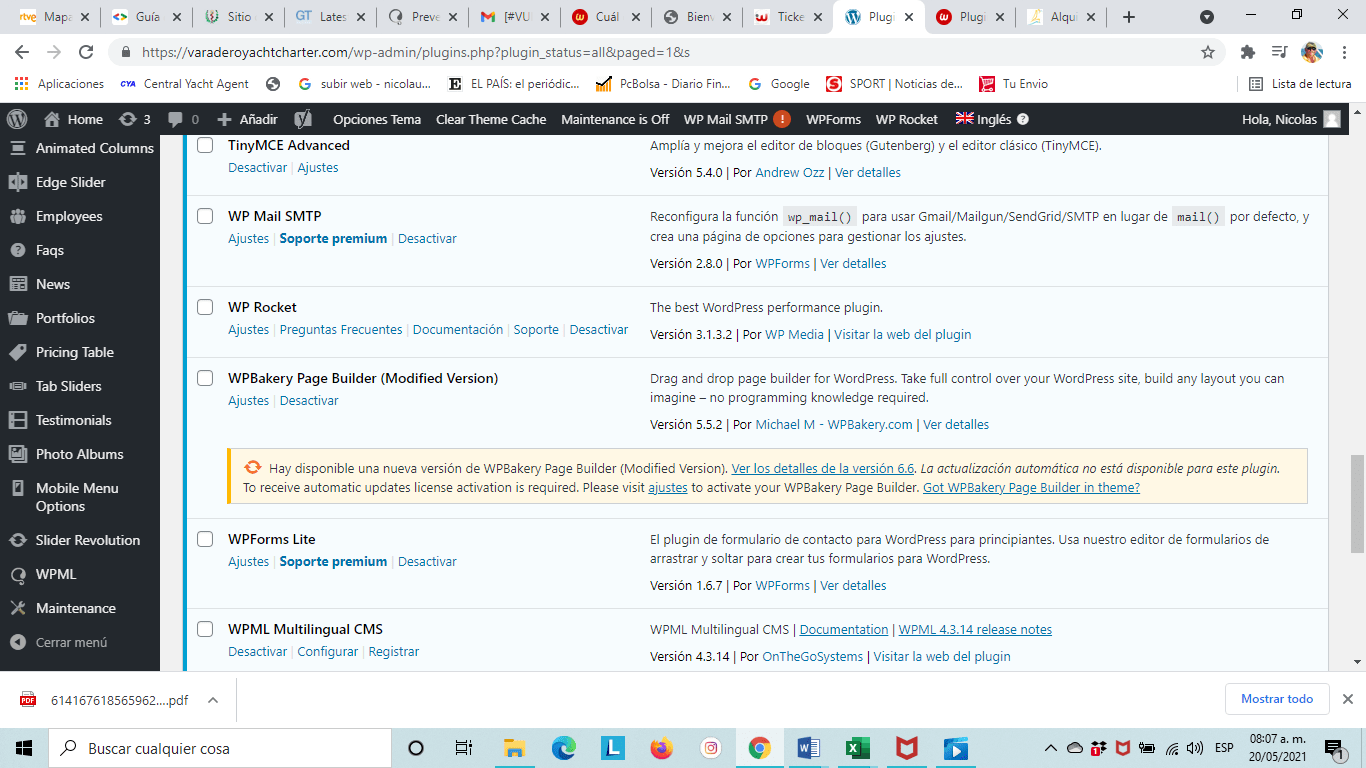This screenshot has width=1366, height=768.
Task: Click the WP Mail SMTP red alert badge
Action: pyautogui.click(x=782, y=119)
